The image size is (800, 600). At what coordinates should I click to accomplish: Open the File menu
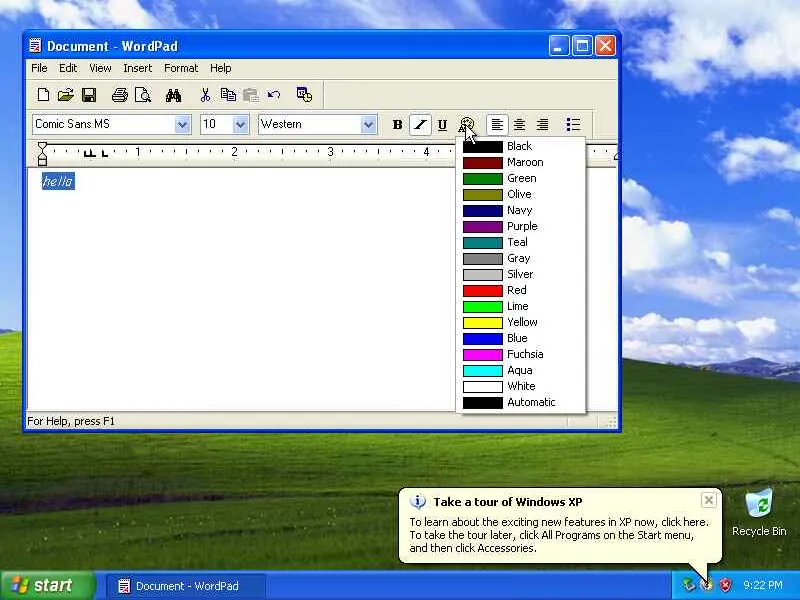[39, 68]
